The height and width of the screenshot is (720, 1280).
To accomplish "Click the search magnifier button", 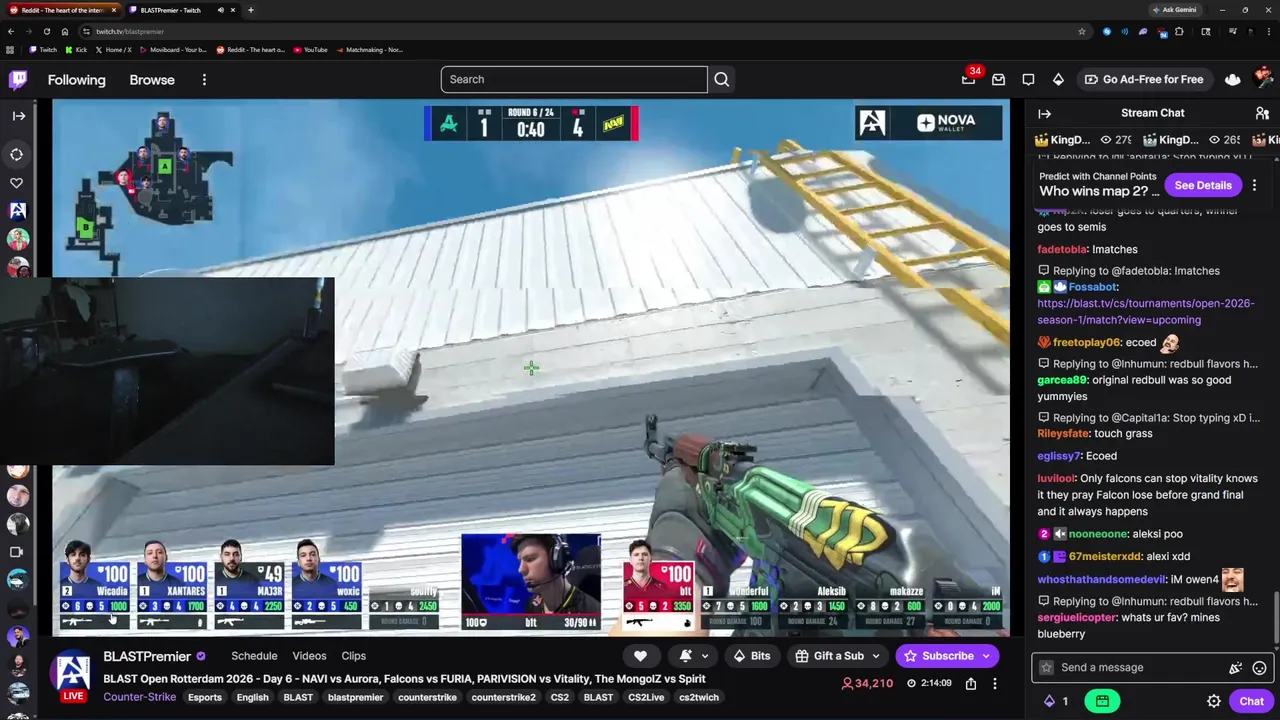I will pyautogui.click(x=721, y=79).
